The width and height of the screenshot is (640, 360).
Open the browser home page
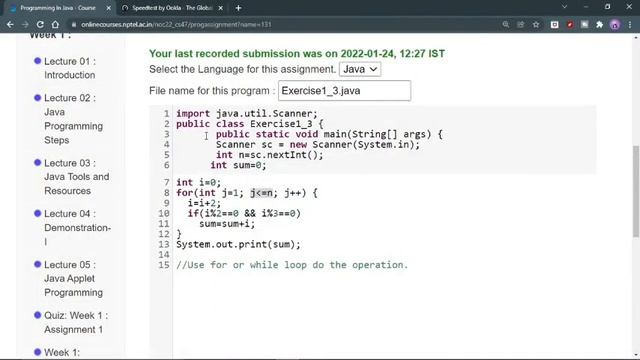(55, 24)
